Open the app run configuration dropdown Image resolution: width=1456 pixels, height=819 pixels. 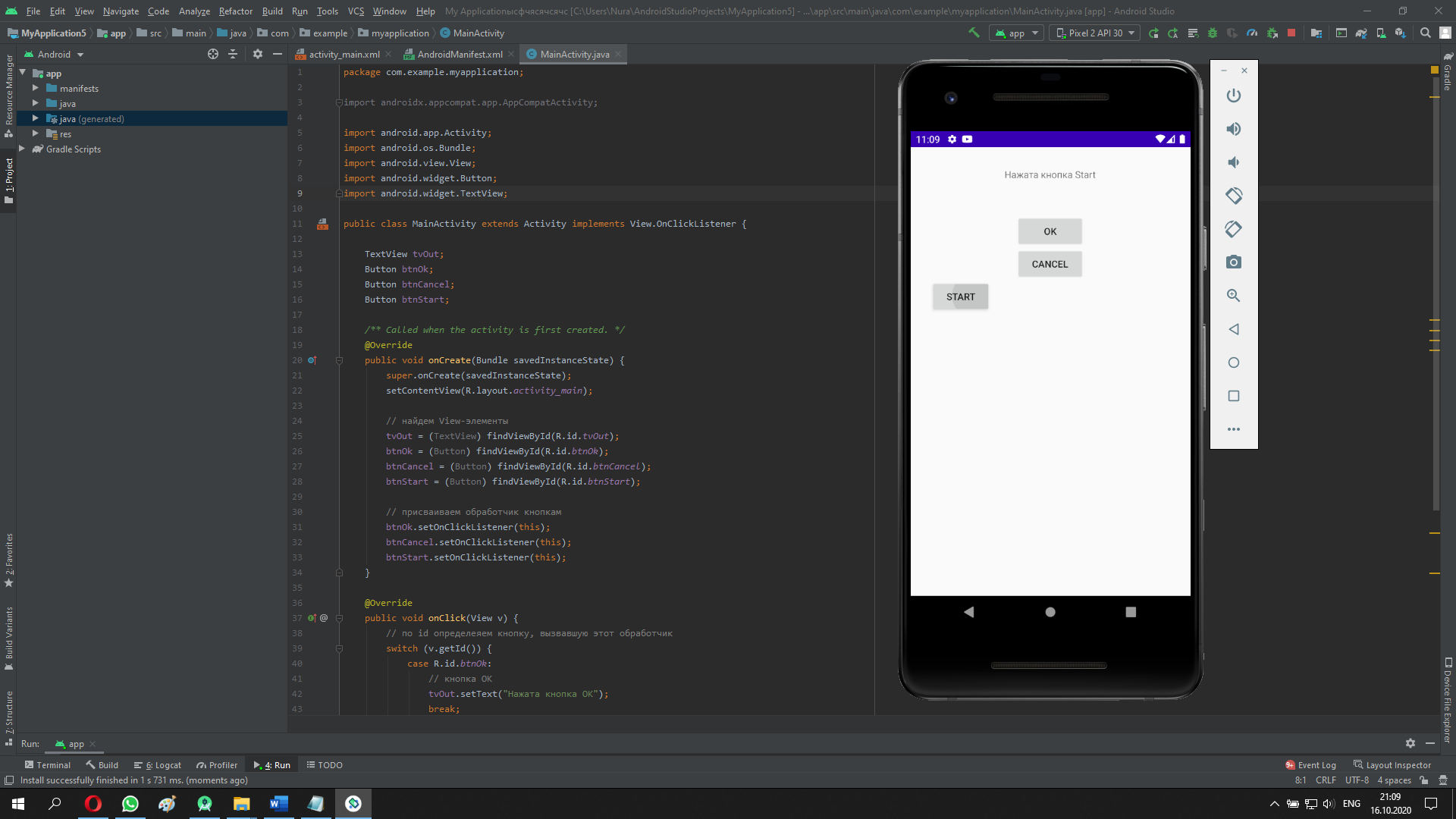click(x=1017, y=33)
